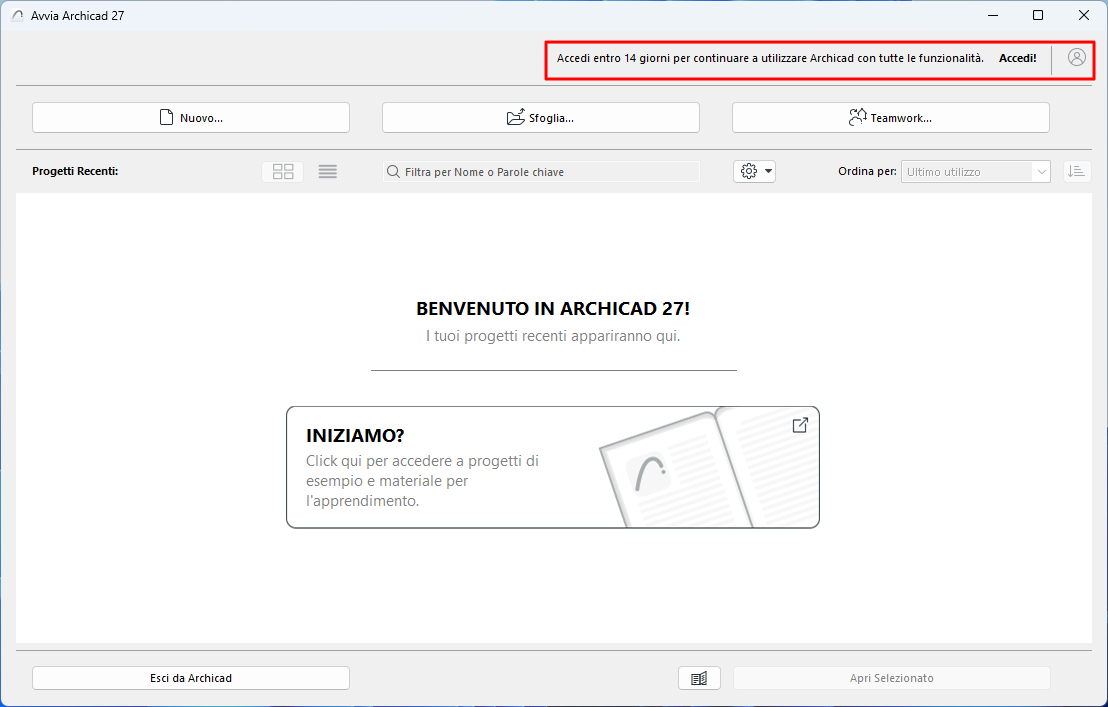Minimize the Avvia Archicad 27 window
Viewport: 1108px width, 707px height.
(993, 16)
